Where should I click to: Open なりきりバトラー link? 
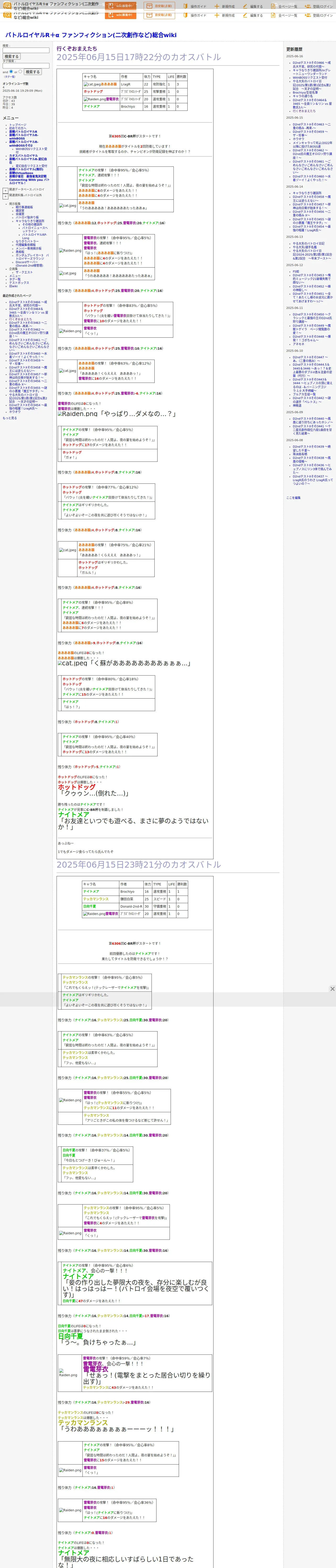point(27,242)
